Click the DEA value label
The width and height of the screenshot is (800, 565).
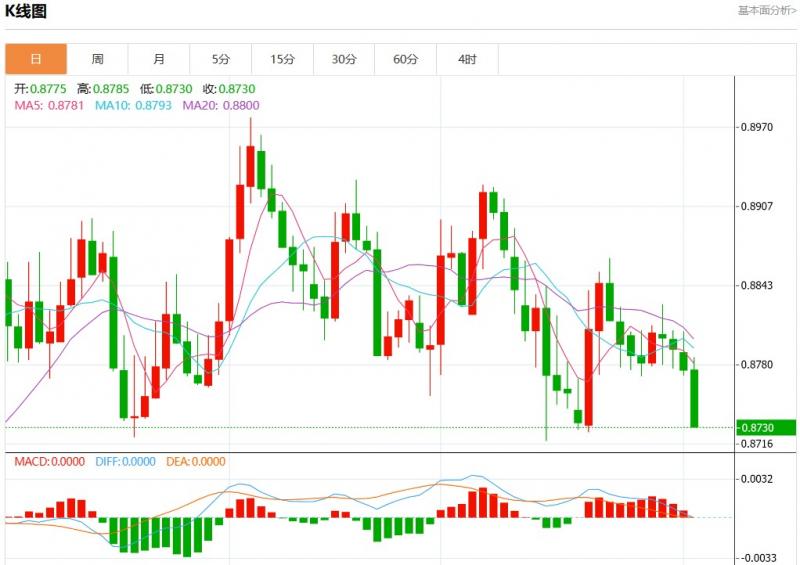pos(195,462)
